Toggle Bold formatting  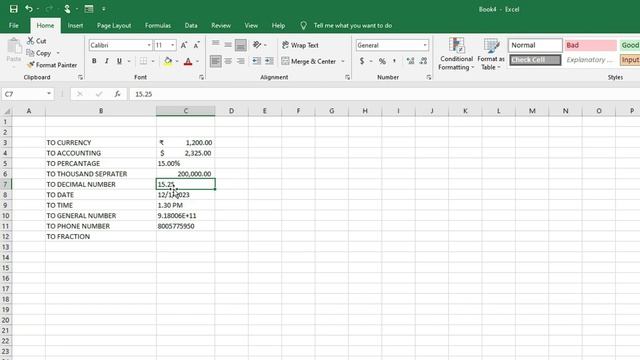pyautogui.click(x=94, y=61)
